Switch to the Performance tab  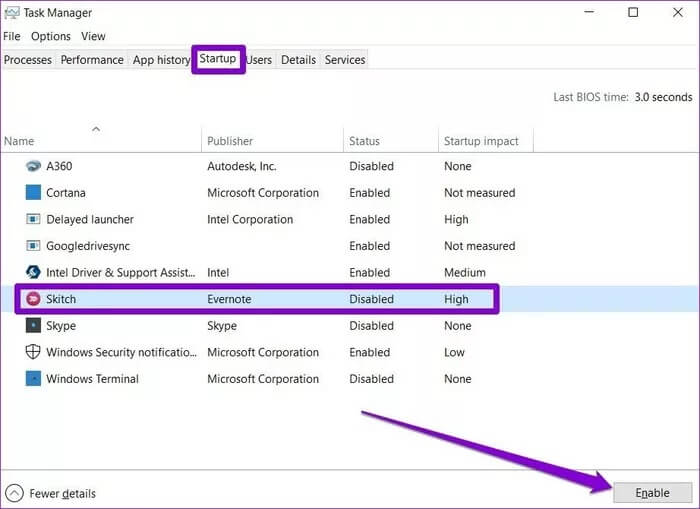click(x=92, y=60)
